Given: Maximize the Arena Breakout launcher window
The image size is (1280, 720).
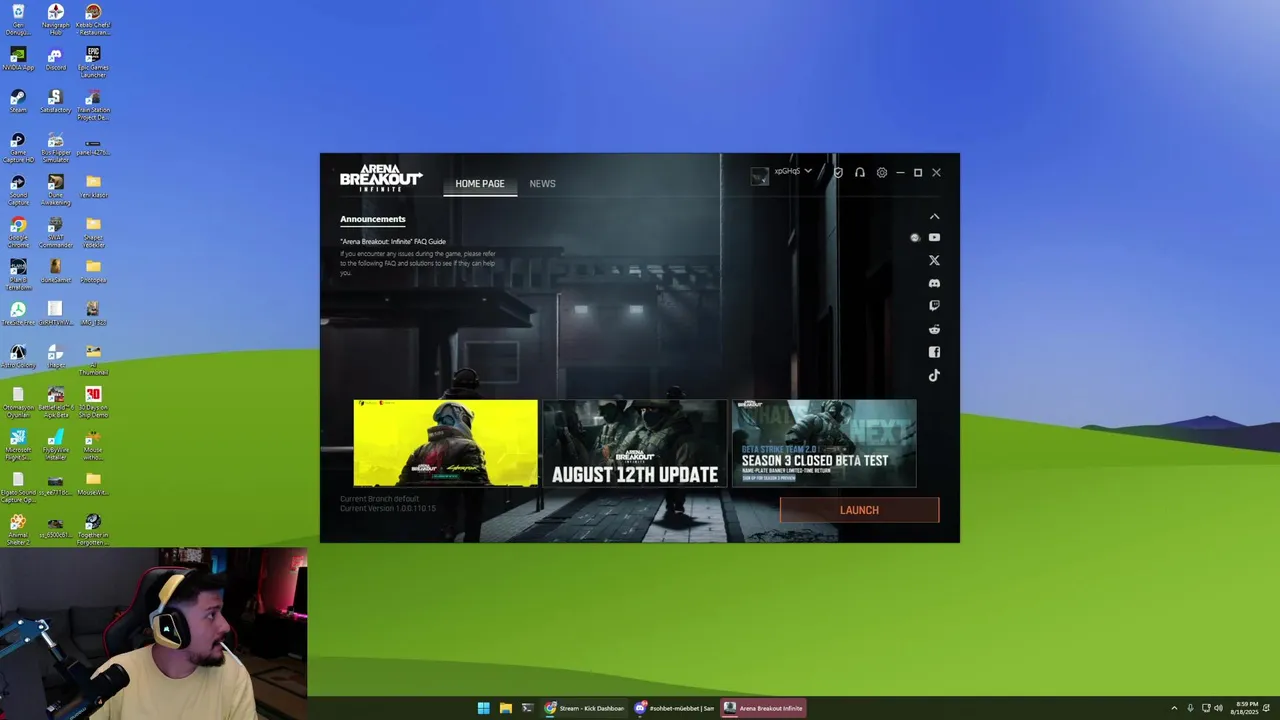Looking at the screenshot, I should pyautogui.click(x=918, y=172).
